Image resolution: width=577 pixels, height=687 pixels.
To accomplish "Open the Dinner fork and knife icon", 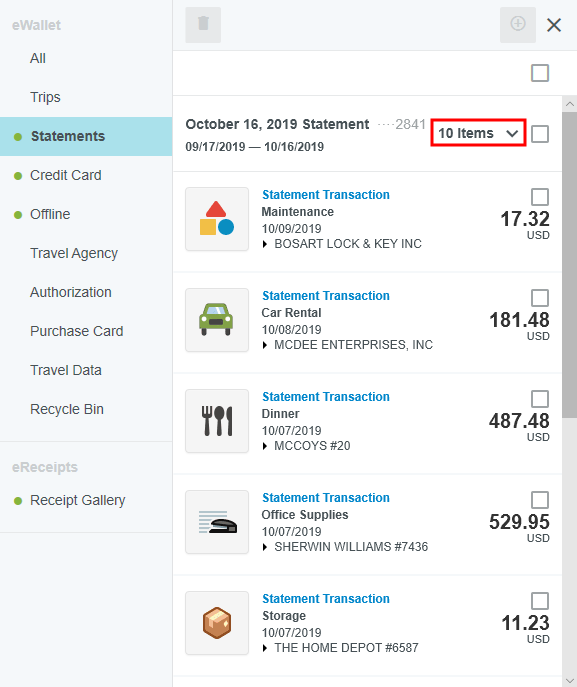I will [x=217, y=421].
